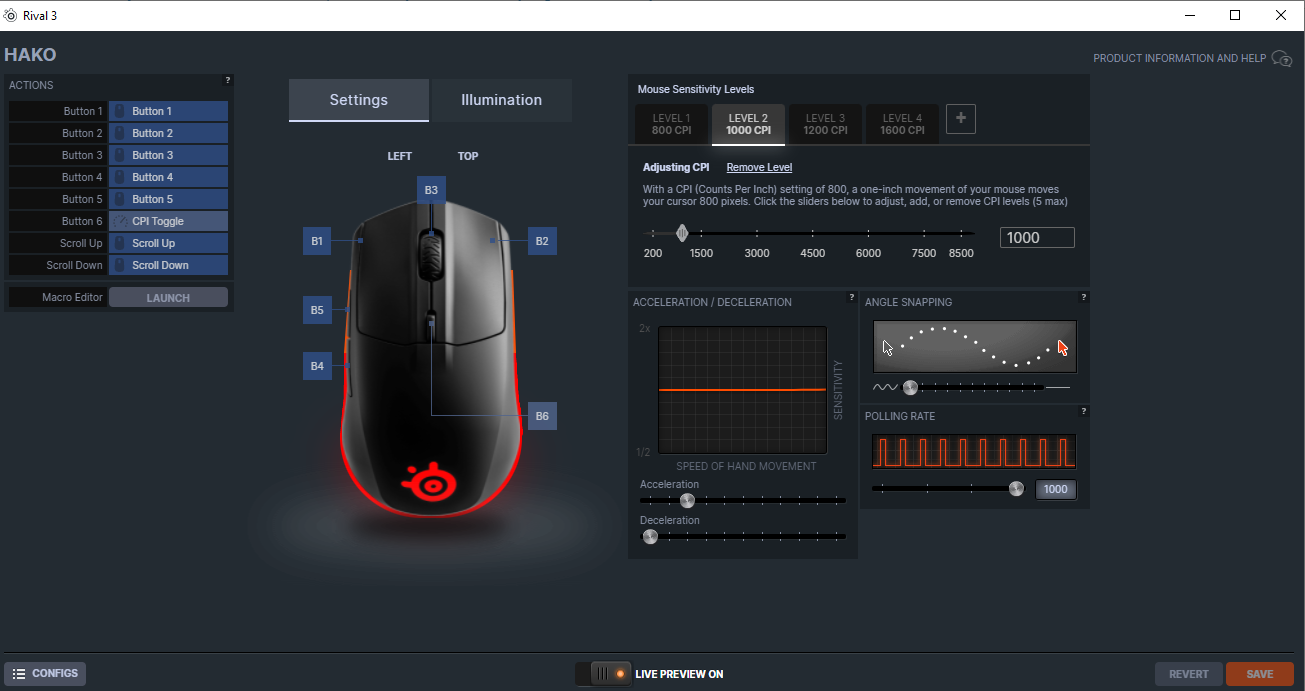
Task: Click the HAKO device name
Action: tap(30, 55)
